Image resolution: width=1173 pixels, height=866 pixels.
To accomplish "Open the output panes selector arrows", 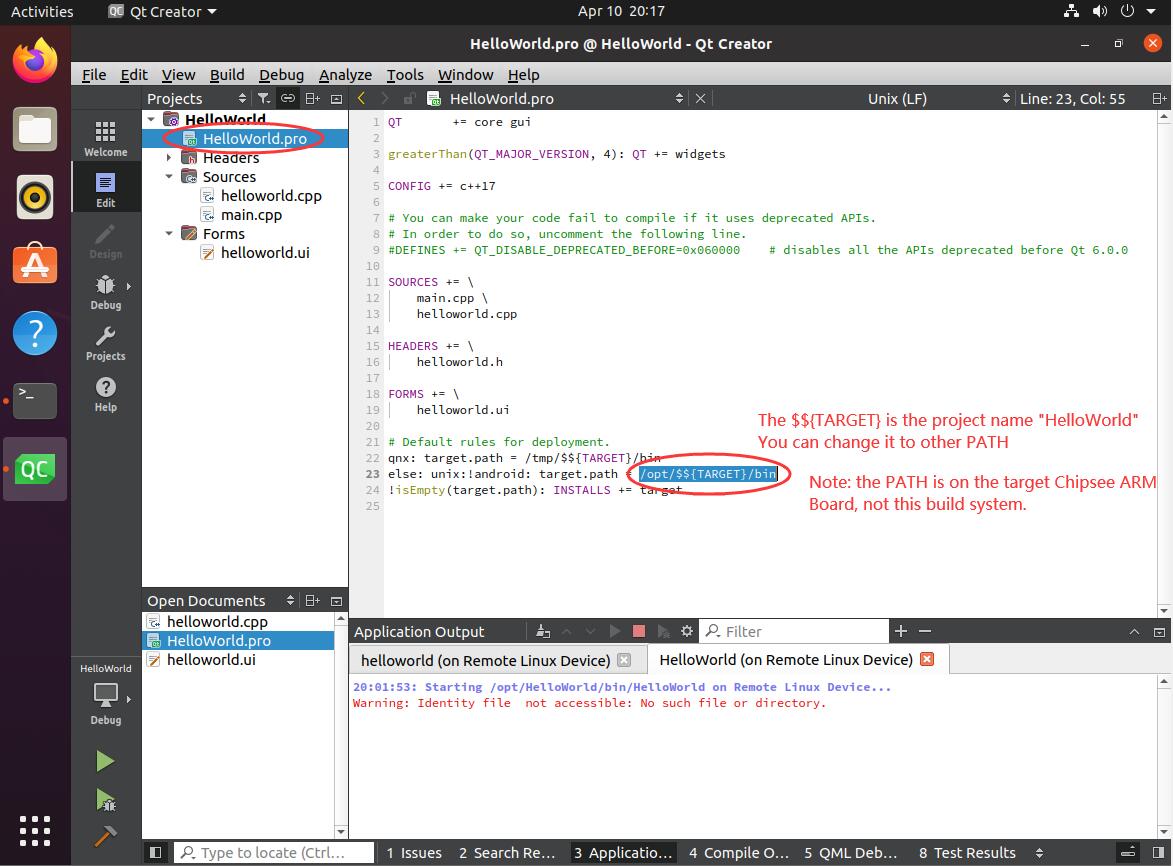I will (x=1039, y=853).
